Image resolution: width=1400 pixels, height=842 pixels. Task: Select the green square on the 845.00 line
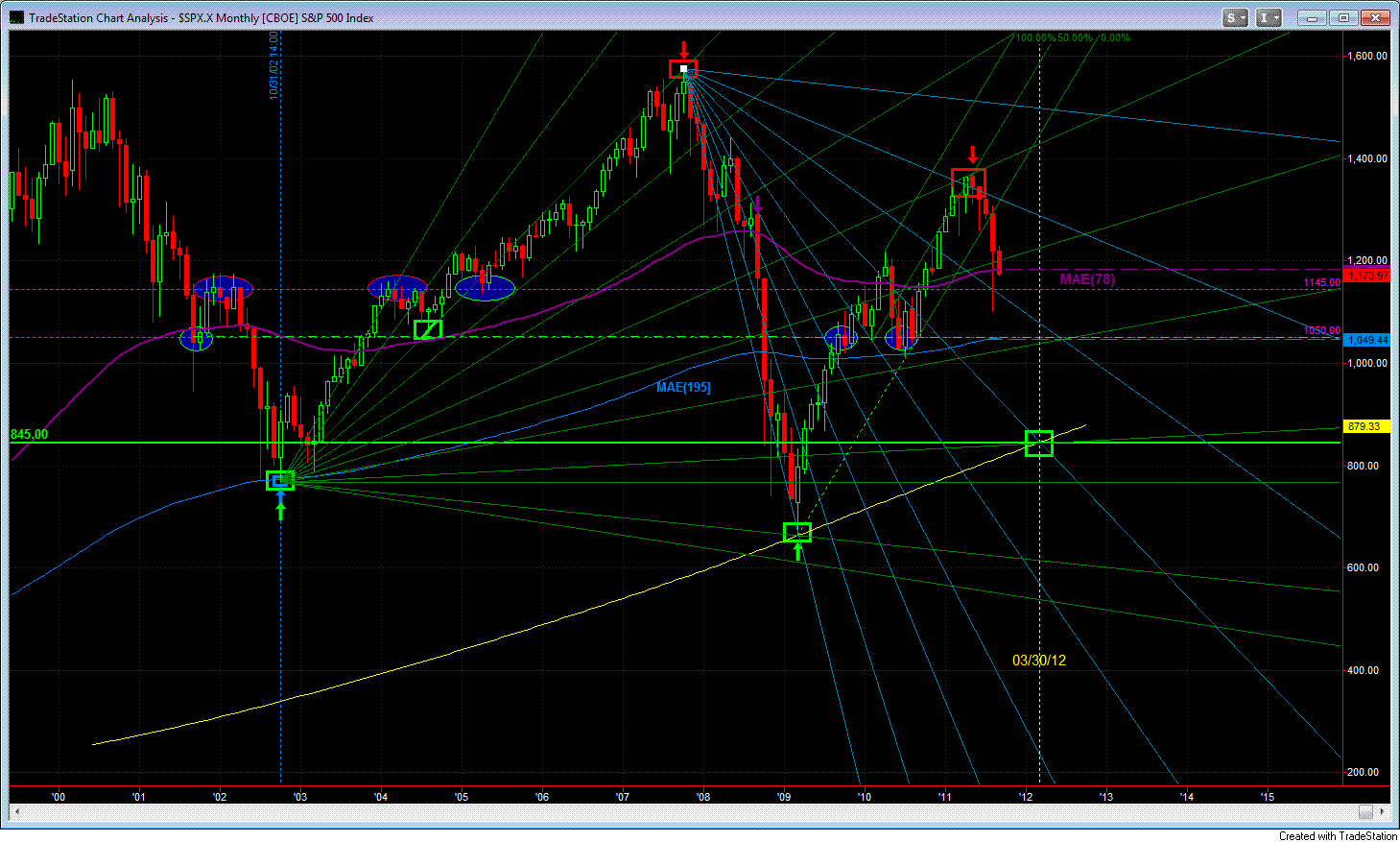click(1039, 443)
